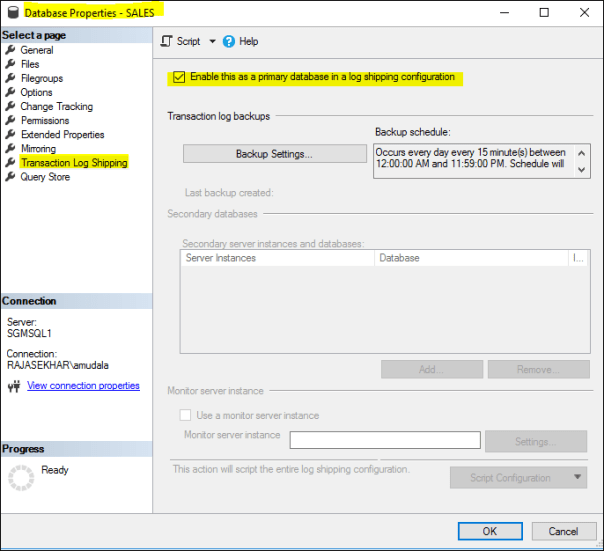The width and height of the screenshot is (604, 551).
Task: Click the wrench icon beside Filegroups
Action: tap(10, 78)
